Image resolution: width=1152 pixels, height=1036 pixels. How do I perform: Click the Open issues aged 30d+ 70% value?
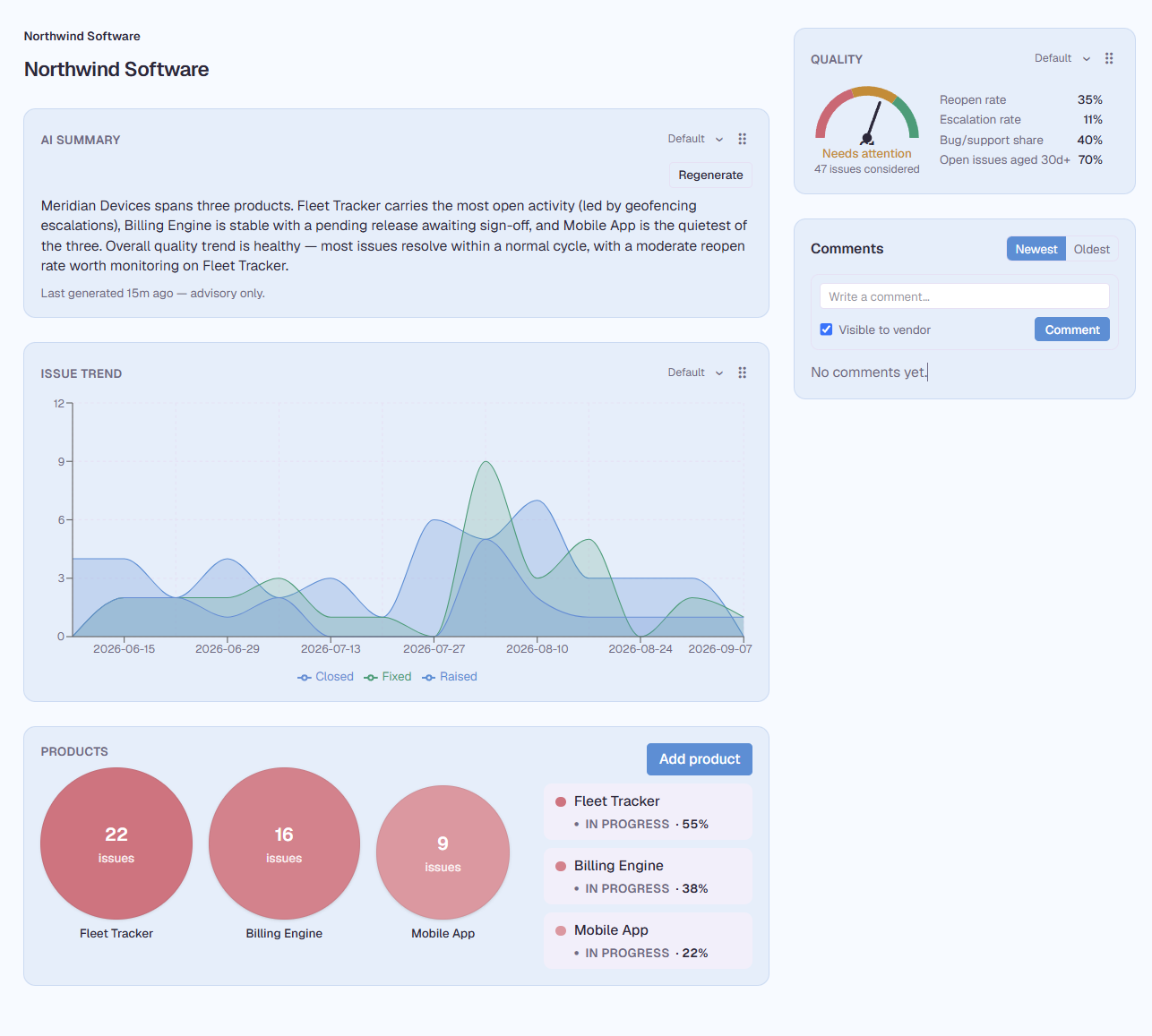point(1090,160)
